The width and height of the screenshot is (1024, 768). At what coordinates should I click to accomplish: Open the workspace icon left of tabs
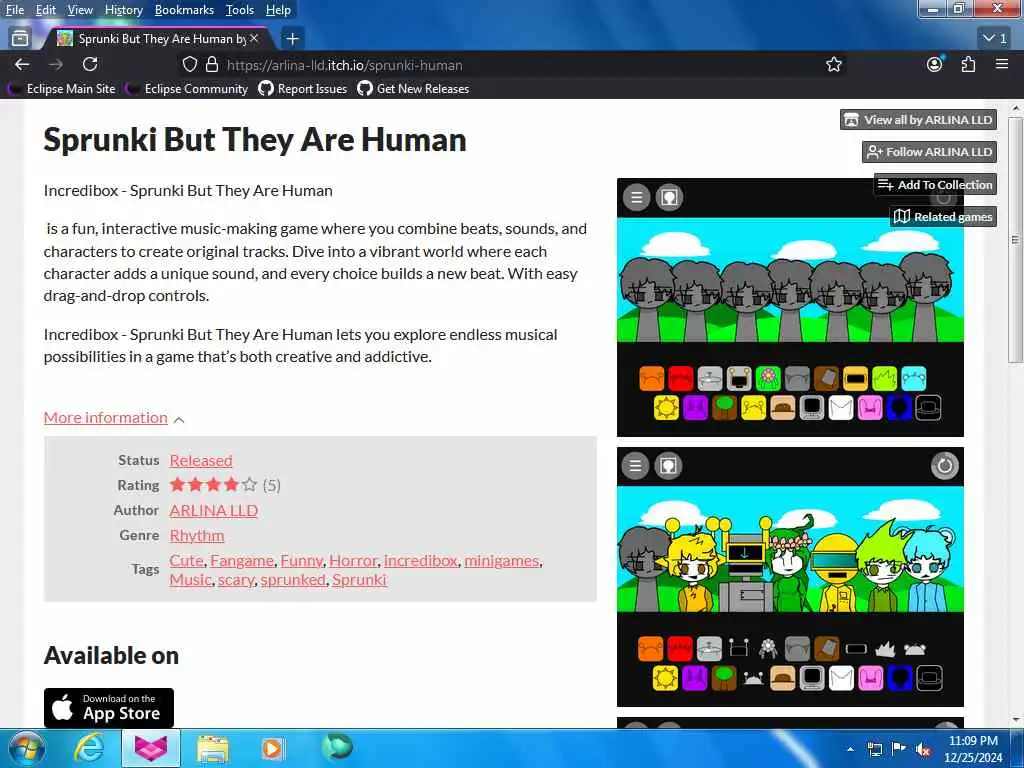click(20, 39)
